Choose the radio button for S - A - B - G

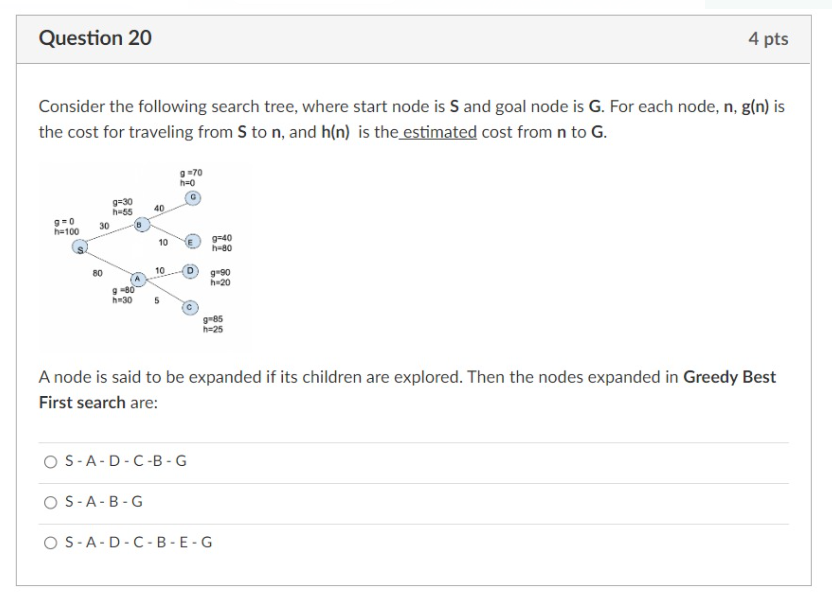(x=50, y=502)
